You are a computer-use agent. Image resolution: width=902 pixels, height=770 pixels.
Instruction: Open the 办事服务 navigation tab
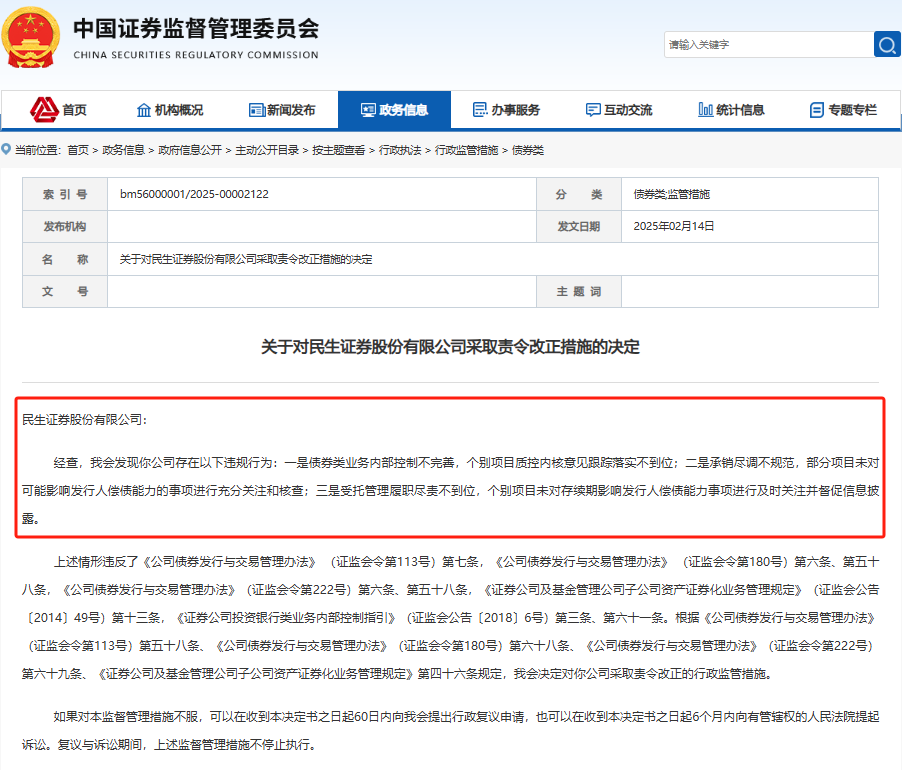tap(507, 109)
